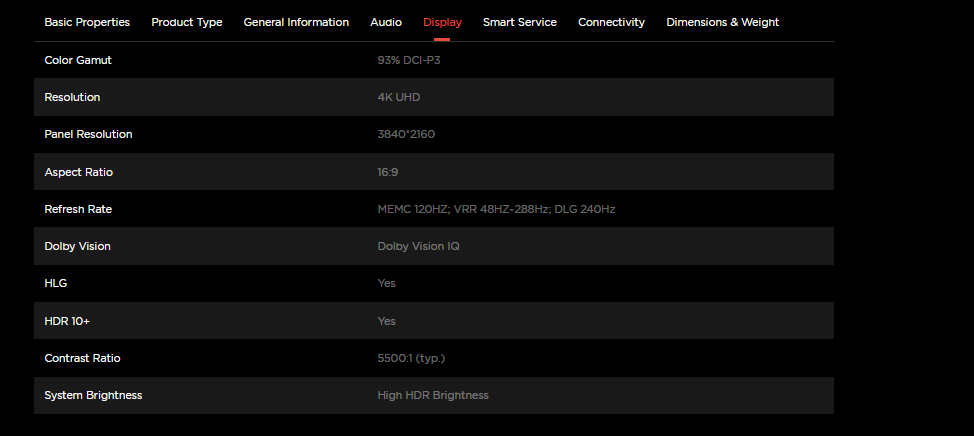Select the HDR 10+ row label
Image resolution: width=974 pixels, height=436 pixels.
click(67, 321)
